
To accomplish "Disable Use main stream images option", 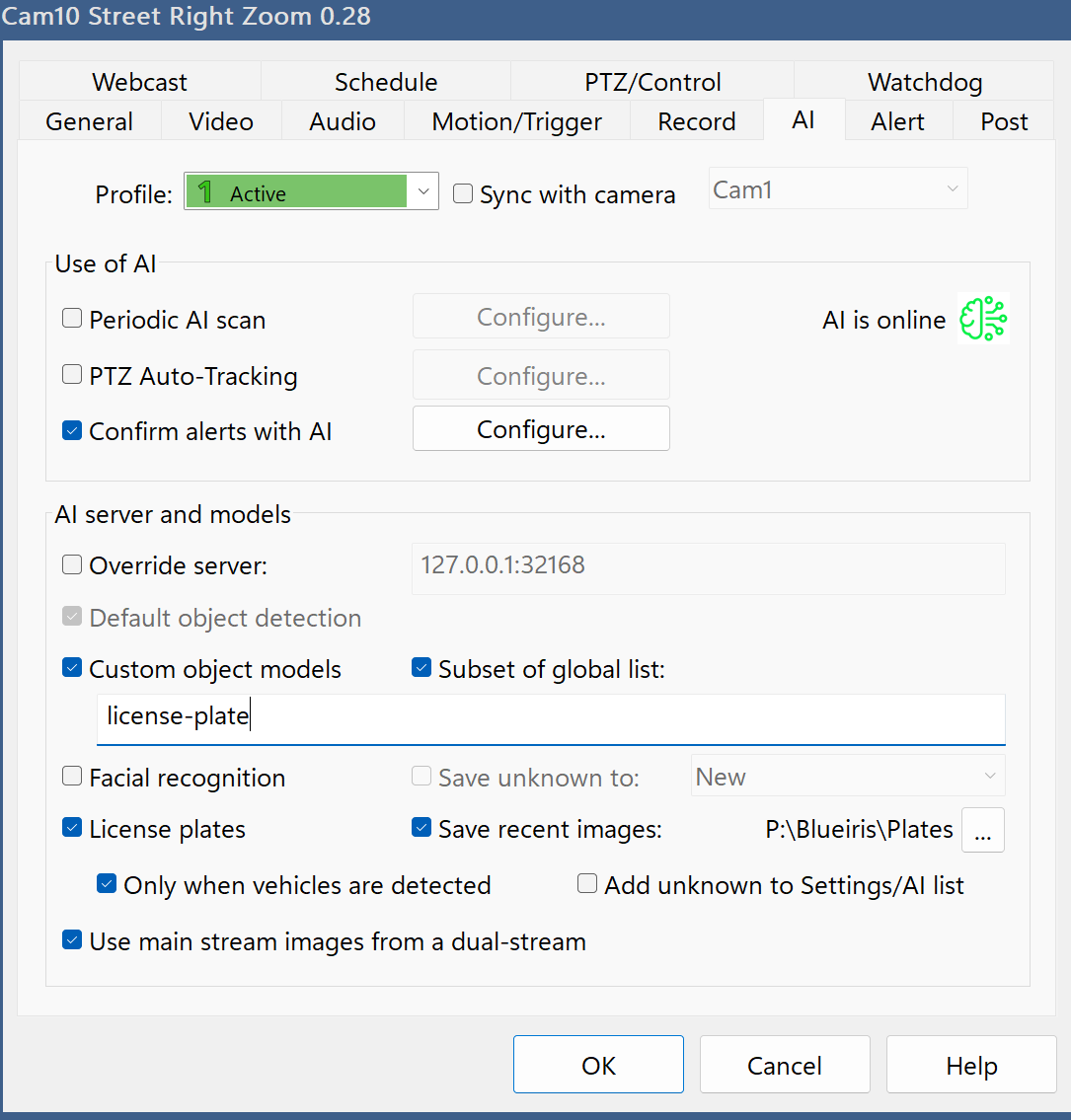I will point(72,940).
